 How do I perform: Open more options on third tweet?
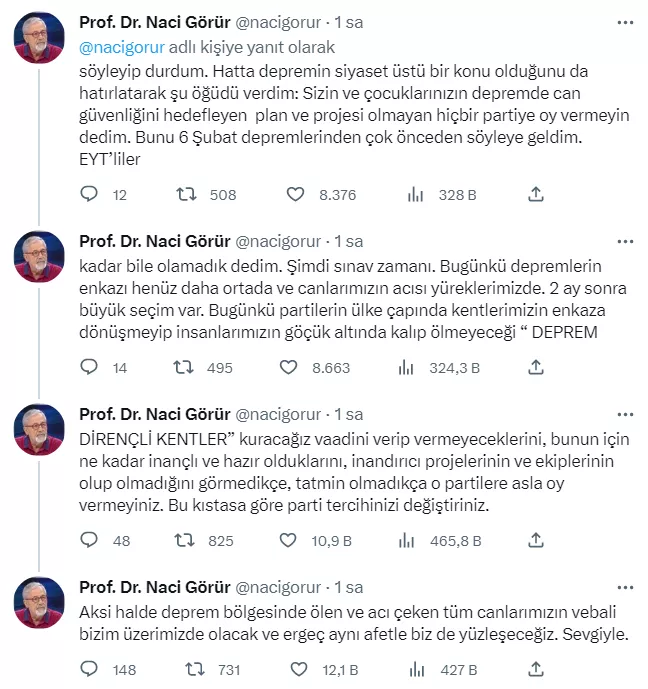625,413
